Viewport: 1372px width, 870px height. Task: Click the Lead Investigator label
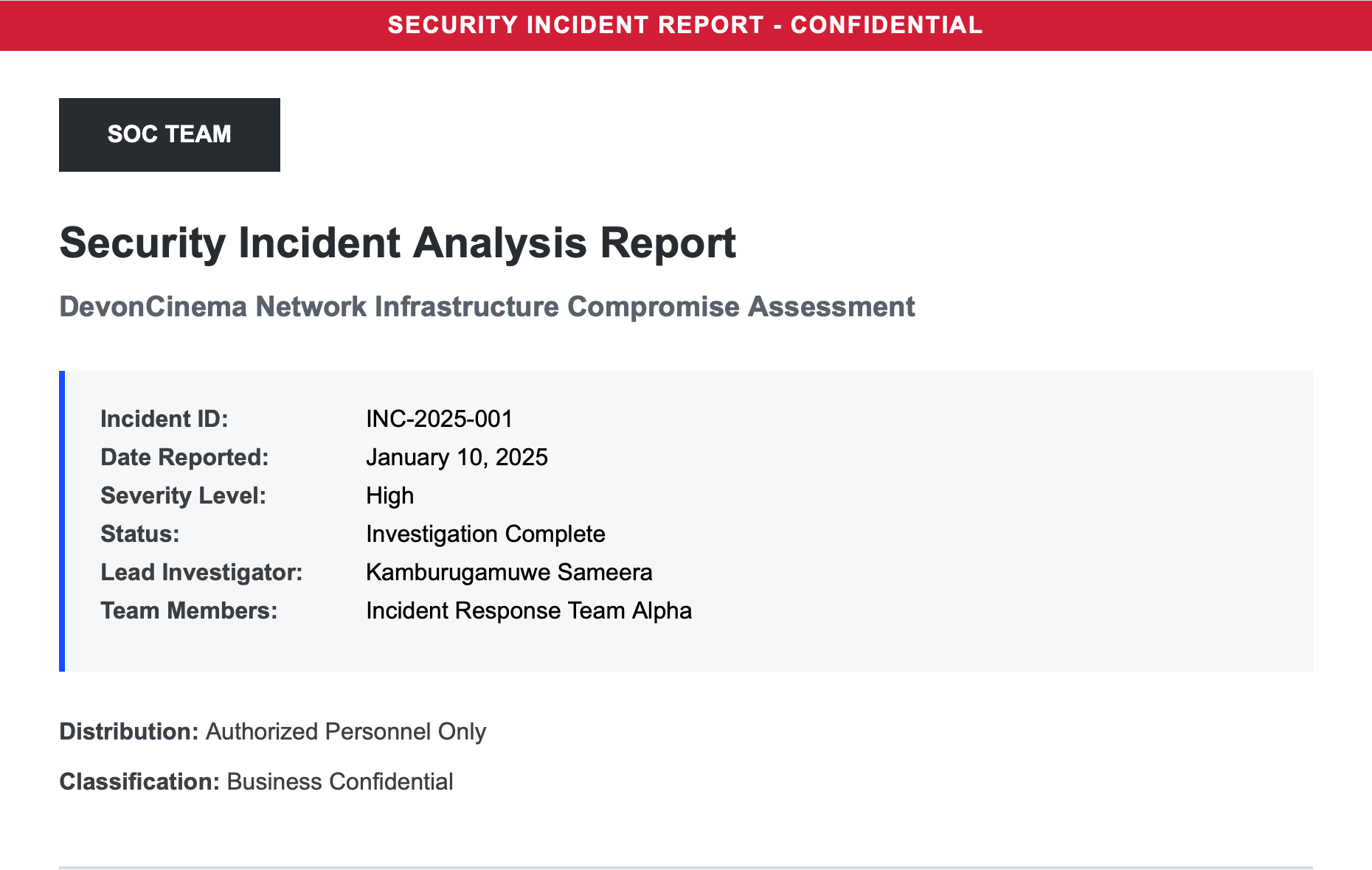(x=201, y=572)
